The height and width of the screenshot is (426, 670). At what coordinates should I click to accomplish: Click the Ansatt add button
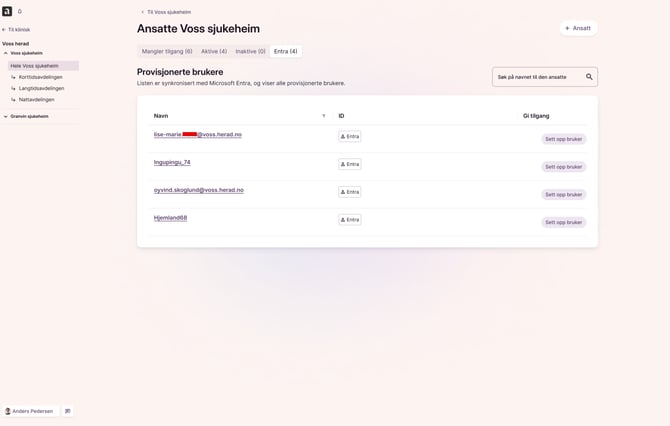[x=578, y=28]
